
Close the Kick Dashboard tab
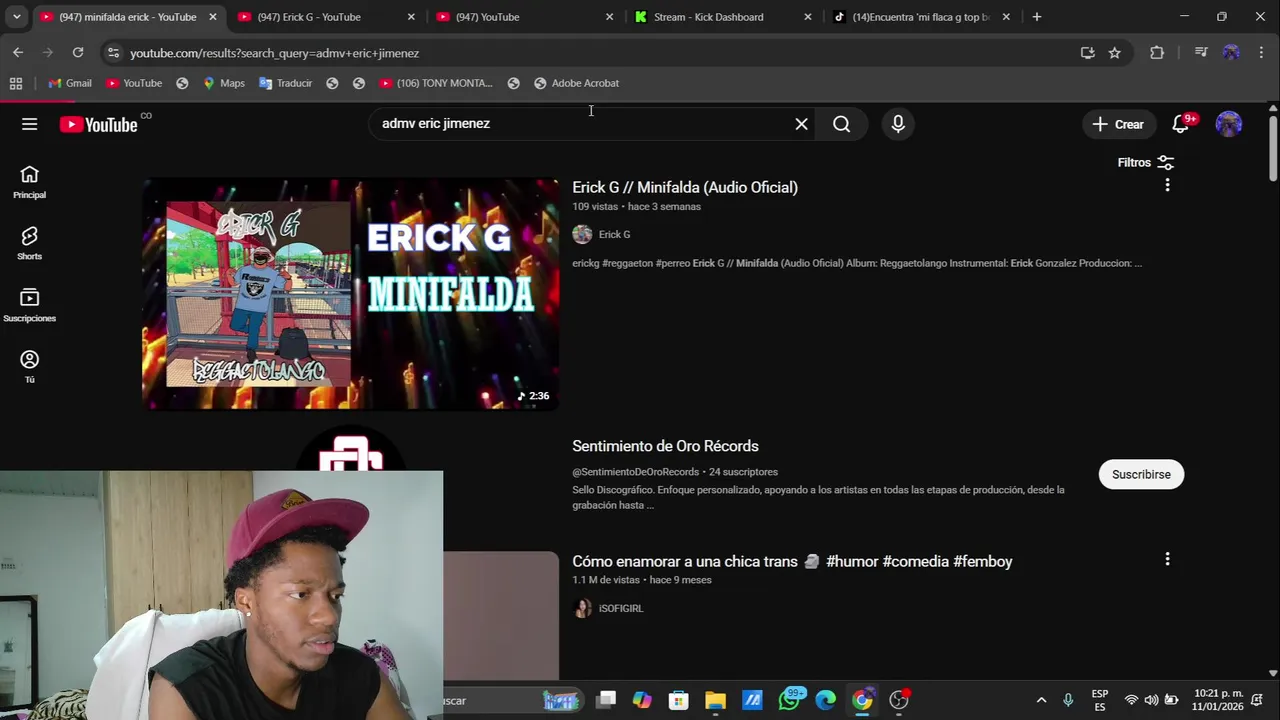[x=808, y=17]
